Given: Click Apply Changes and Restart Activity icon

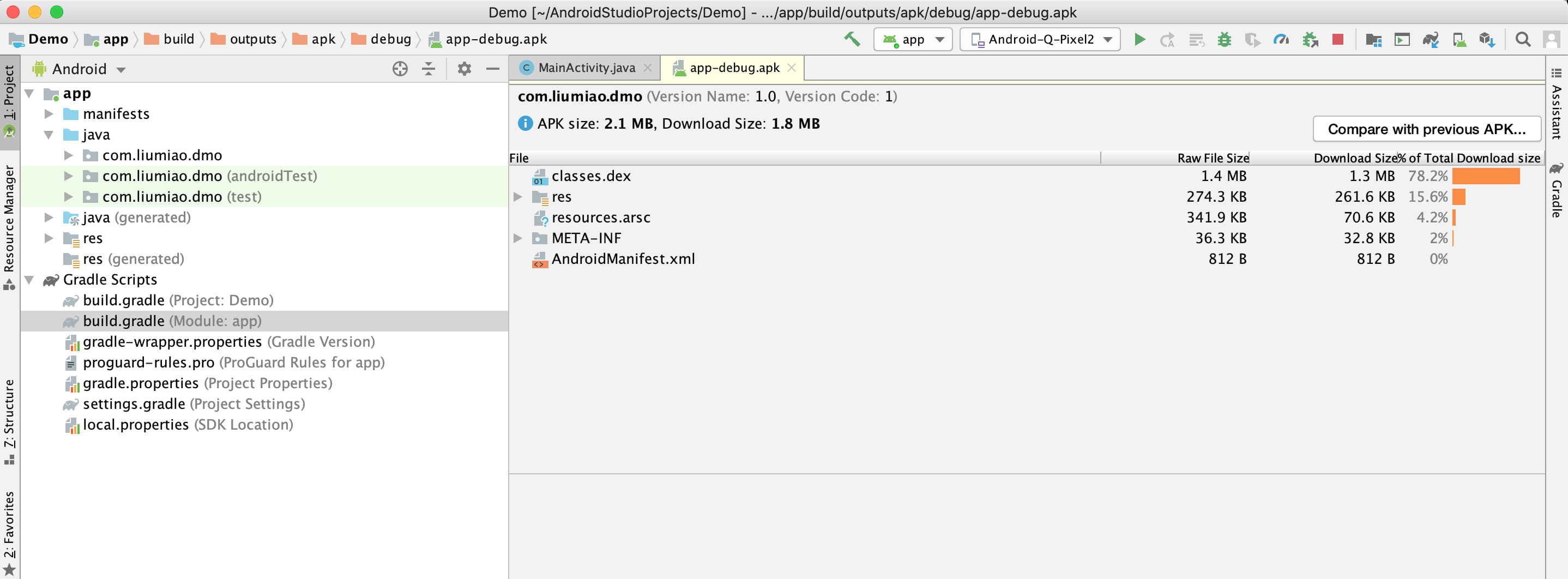Looking at the screenshot, I should [x=1167, y=40].
